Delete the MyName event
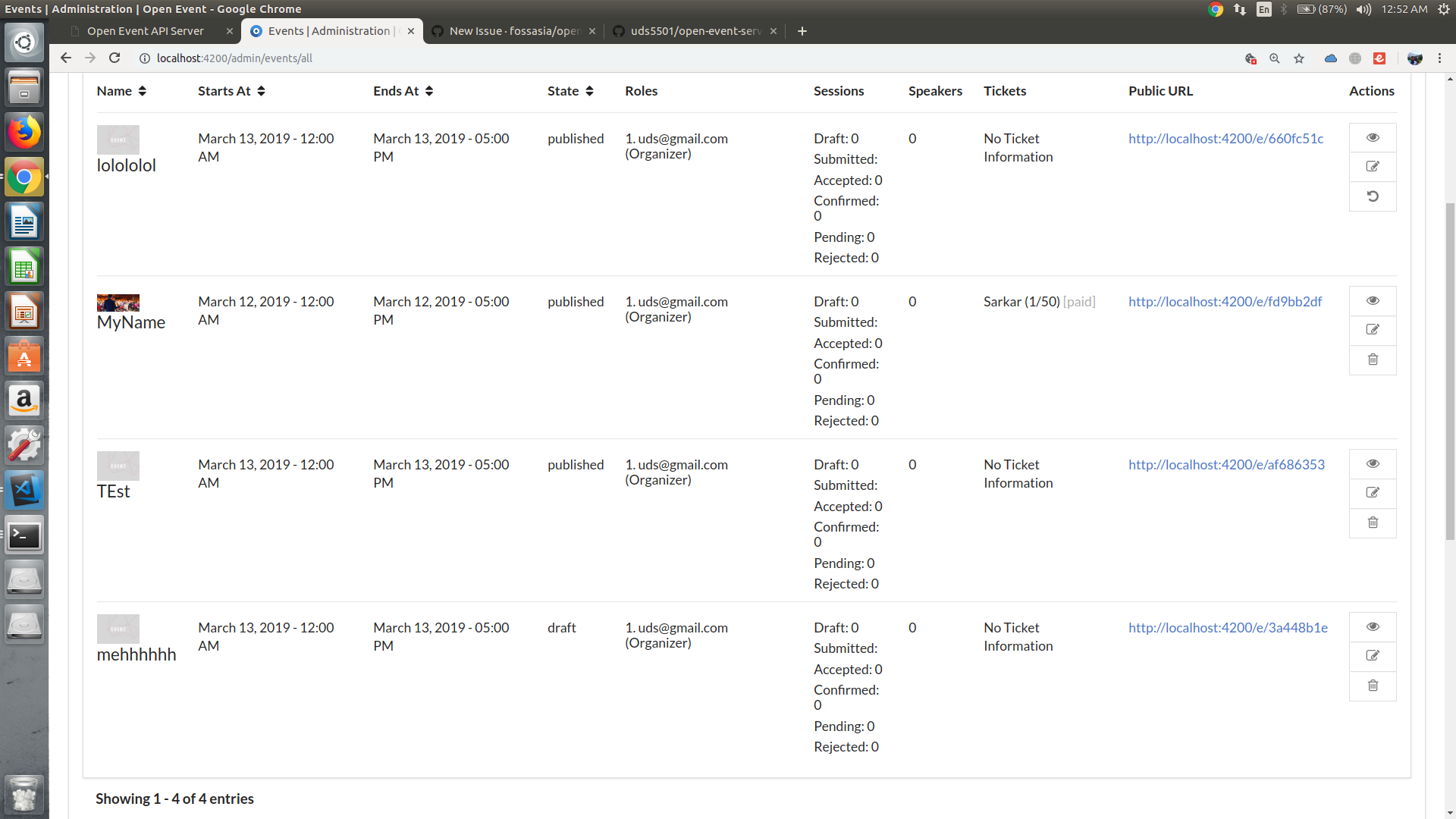 tap(1372, 359)
